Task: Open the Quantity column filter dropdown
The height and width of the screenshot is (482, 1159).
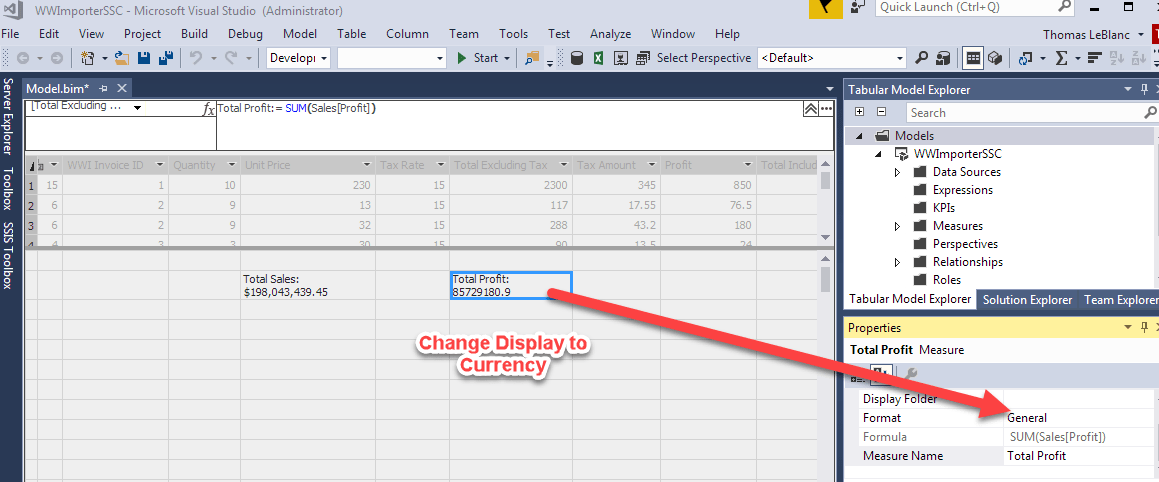Action: [x=232, y=165]
